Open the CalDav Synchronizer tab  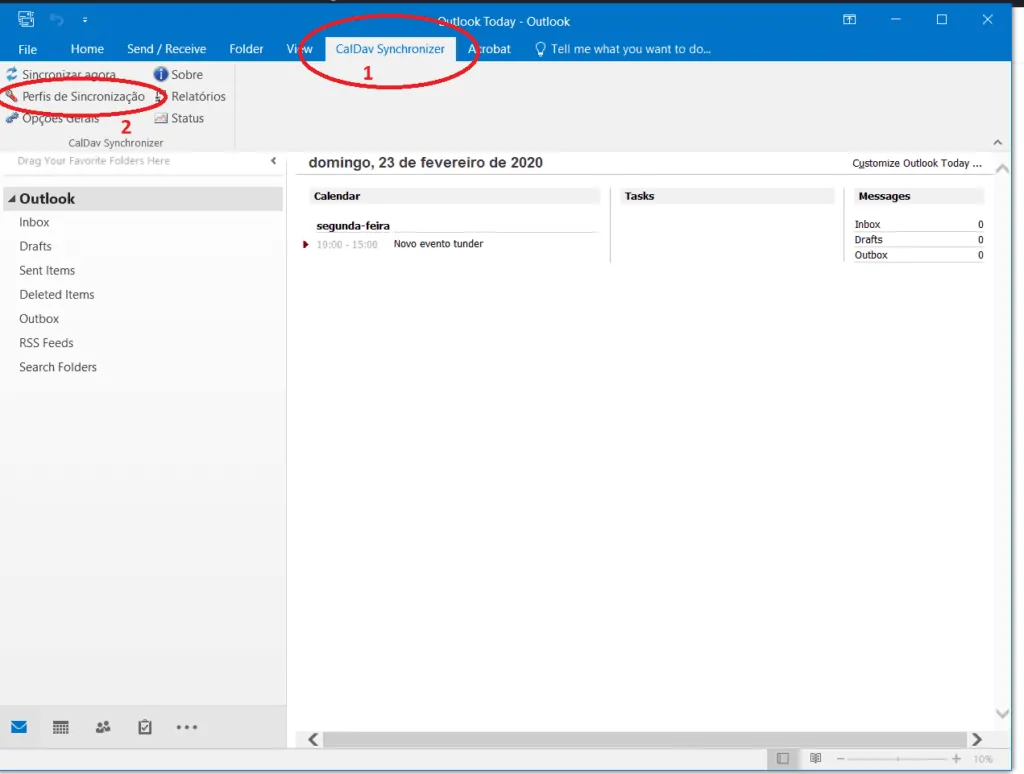tap(390, 49)
